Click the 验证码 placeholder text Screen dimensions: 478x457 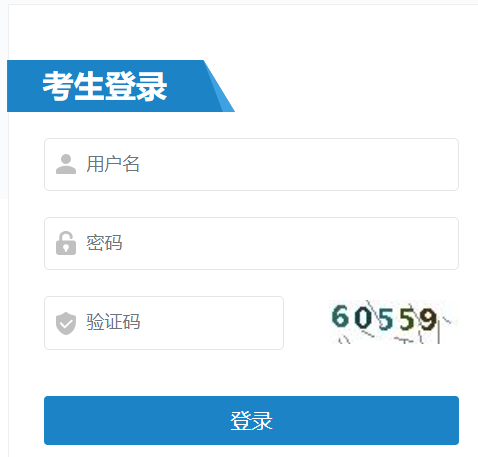click(x=113, y=322)
